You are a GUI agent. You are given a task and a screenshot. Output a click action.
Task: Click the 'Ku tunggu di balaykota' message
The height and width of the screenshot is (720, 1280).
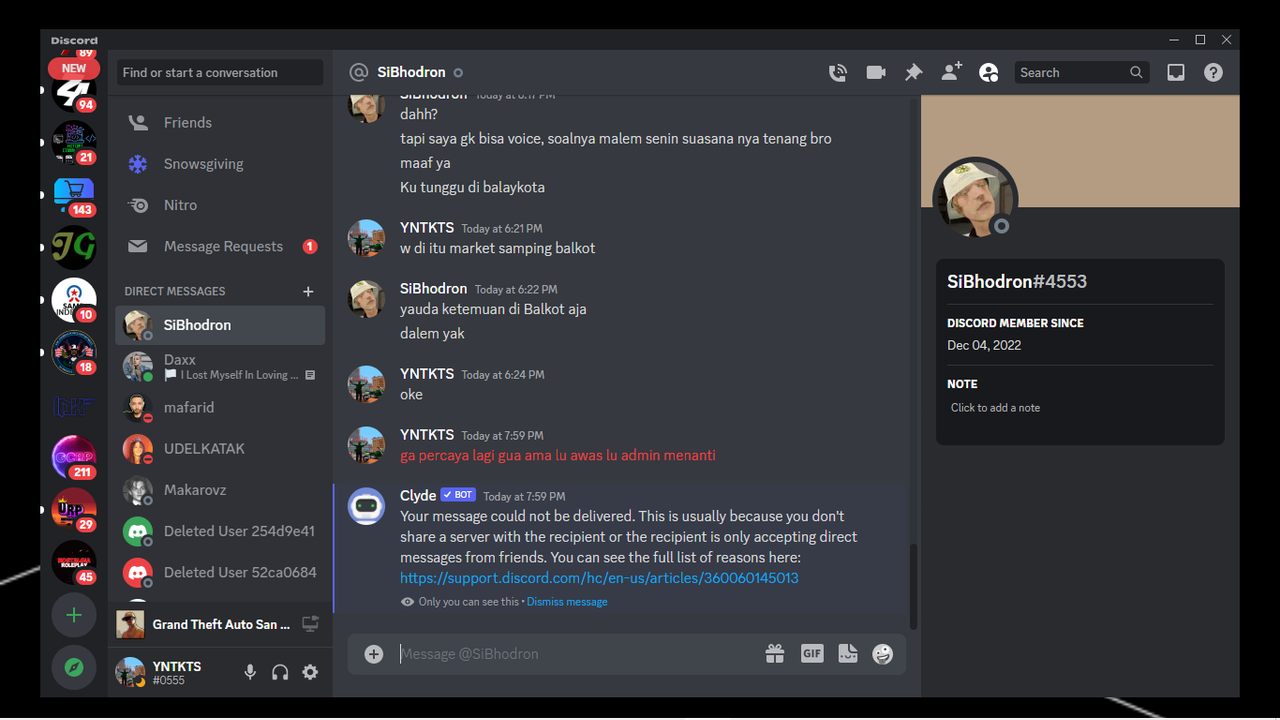(472, 187)
